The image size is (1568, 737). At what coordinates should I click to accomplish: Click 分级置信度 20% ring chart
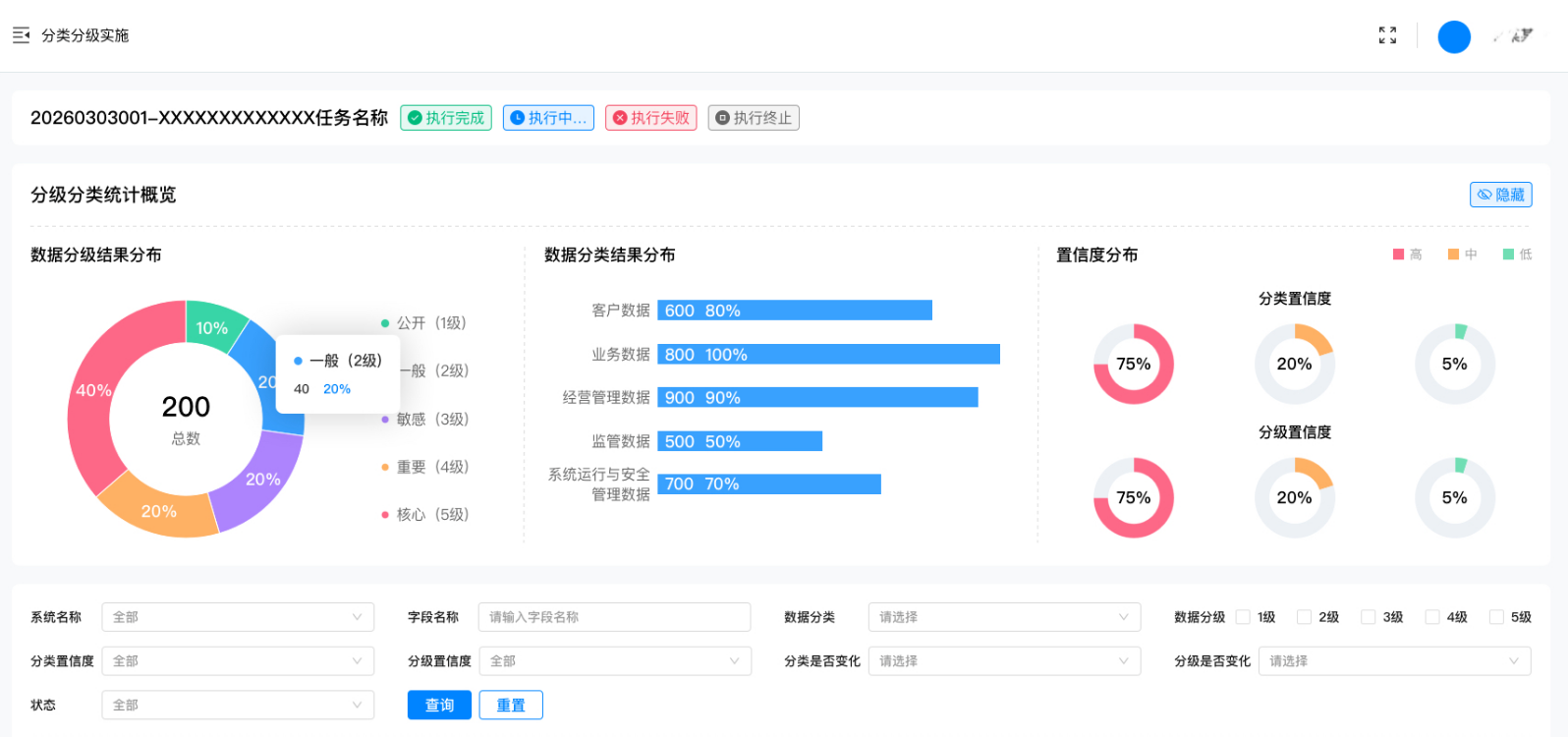(x=1295, y=498)
